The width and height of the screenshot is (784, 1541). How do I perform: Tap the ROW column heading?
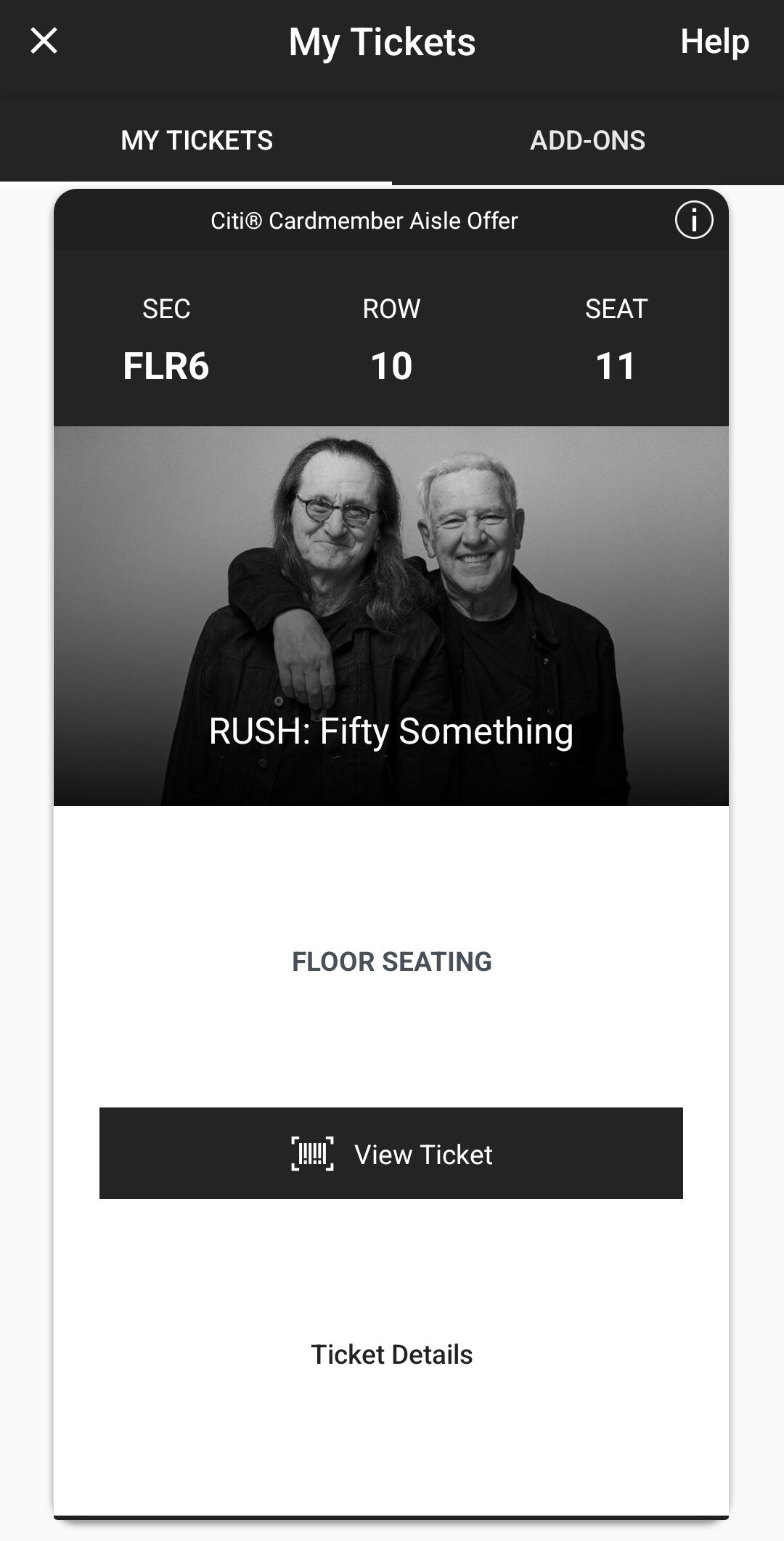[391, 309]
